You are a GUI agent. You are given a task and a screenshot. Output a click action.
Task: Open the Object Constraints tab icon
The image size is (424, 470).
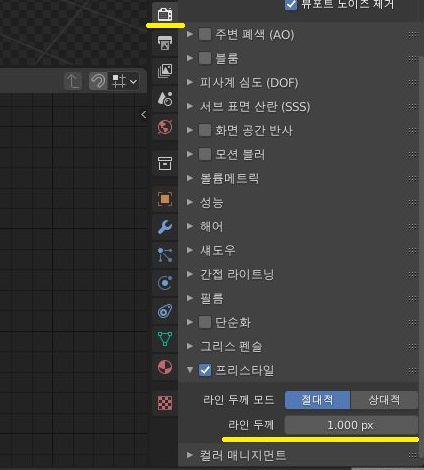point(165,311)
